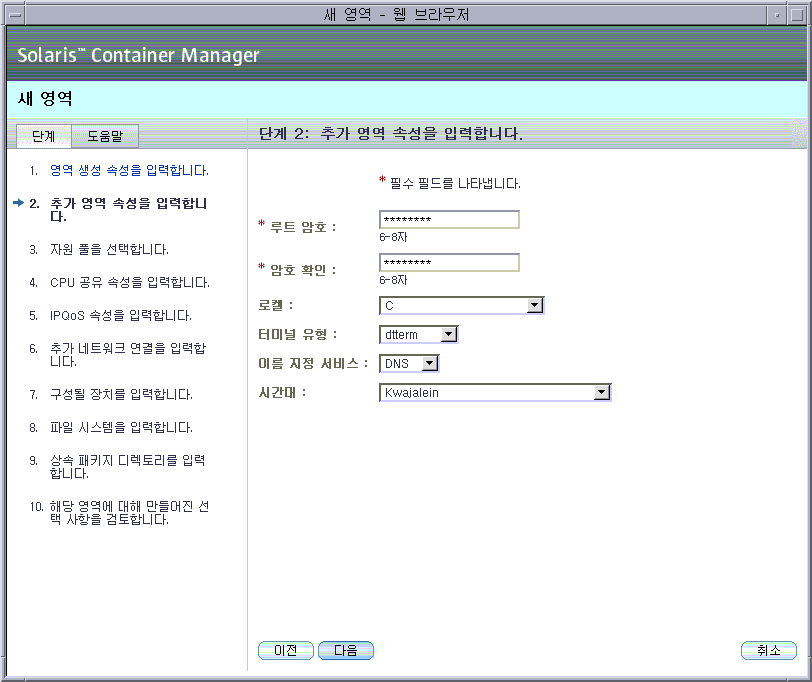The height and width of the screenshot is (682, 812).
Task: Switch to the 단계 tab
Action: pyautogui.click(x=44, y=136)
